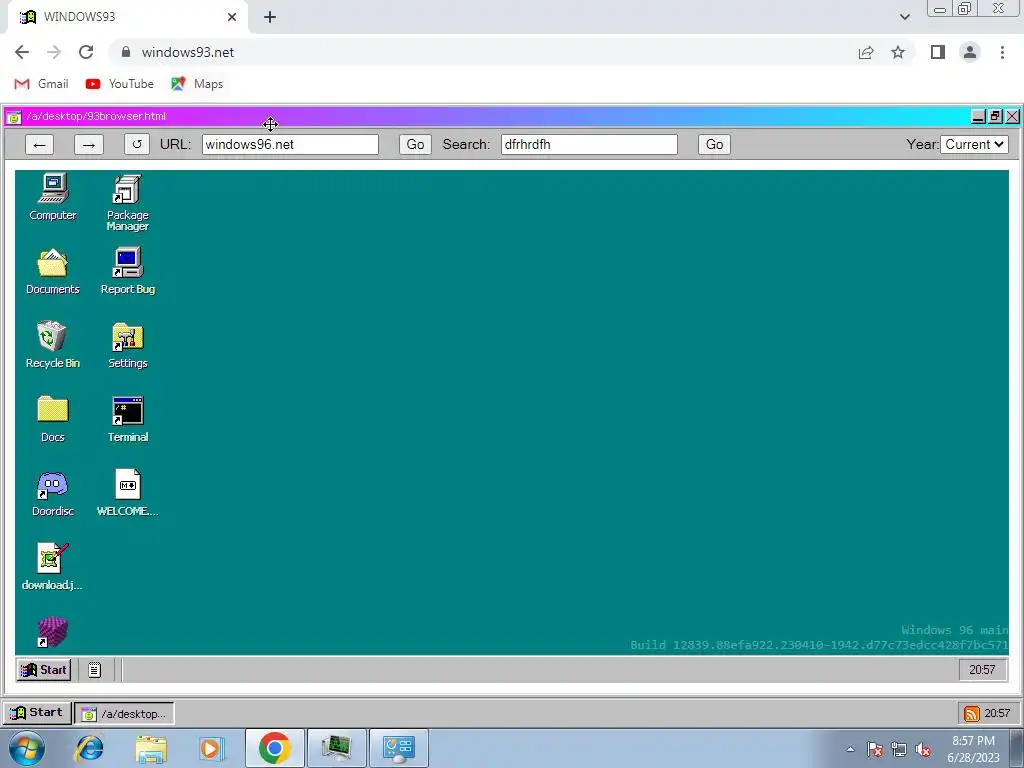
Task: Expand the Chrome tab search chevron
Action: (x=904, y=17)
